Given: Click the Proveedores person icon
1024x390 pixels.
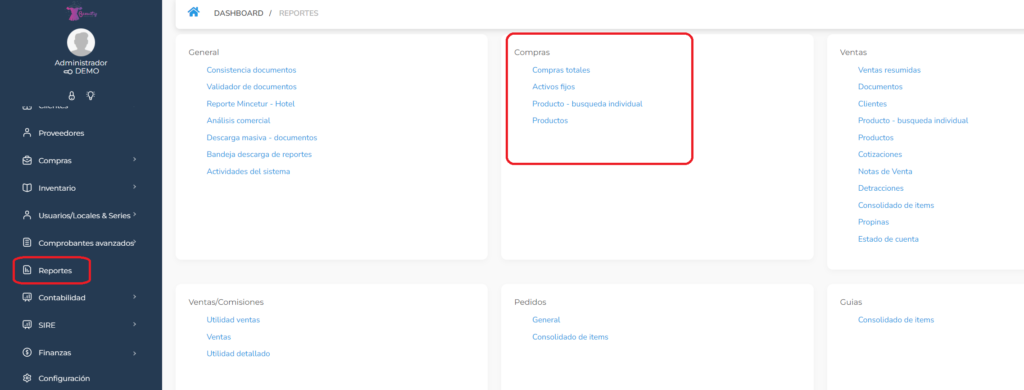Looking at the screenshot, I should 27,133.
